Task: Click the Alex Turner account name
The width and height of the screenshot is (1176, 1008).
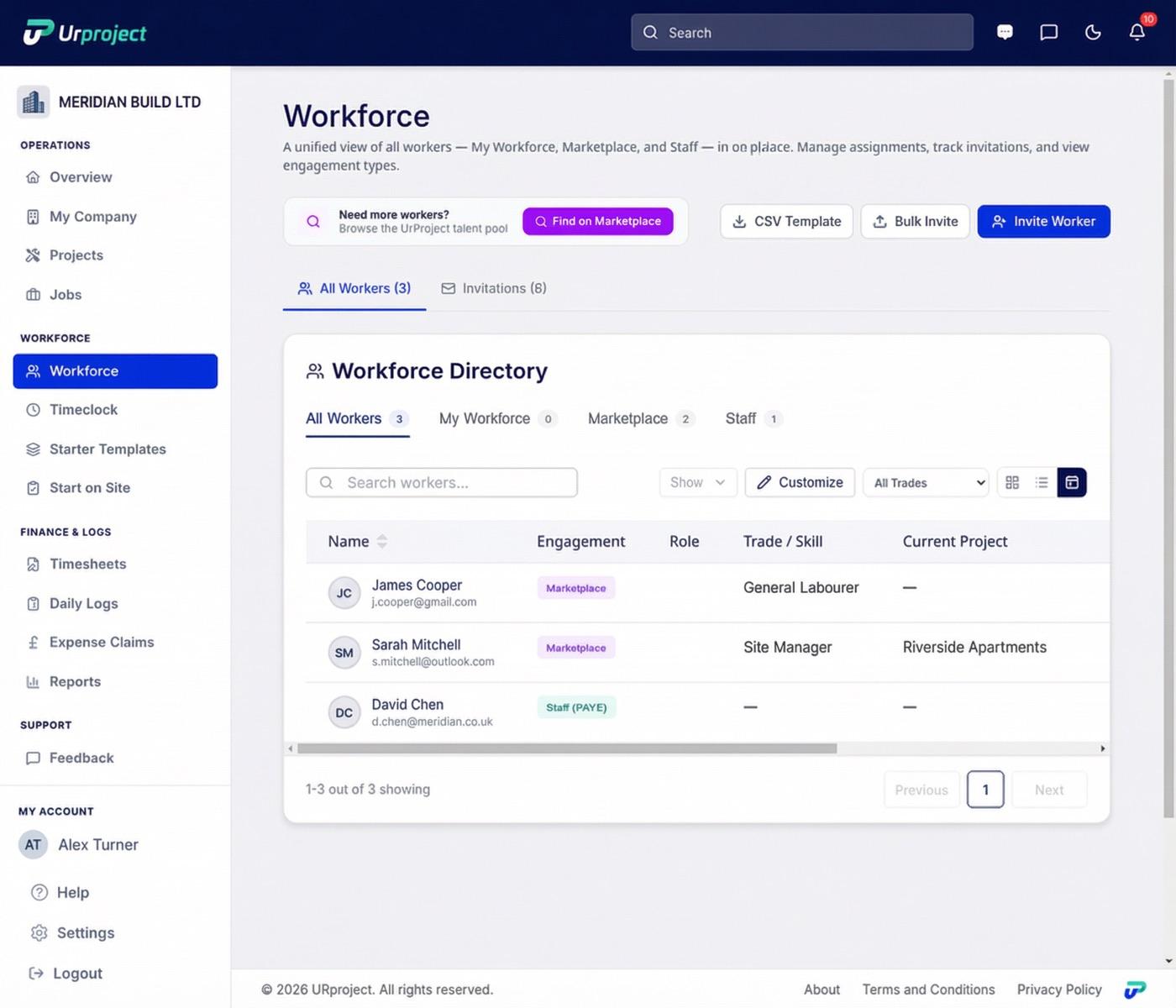Action: point(98,845)
